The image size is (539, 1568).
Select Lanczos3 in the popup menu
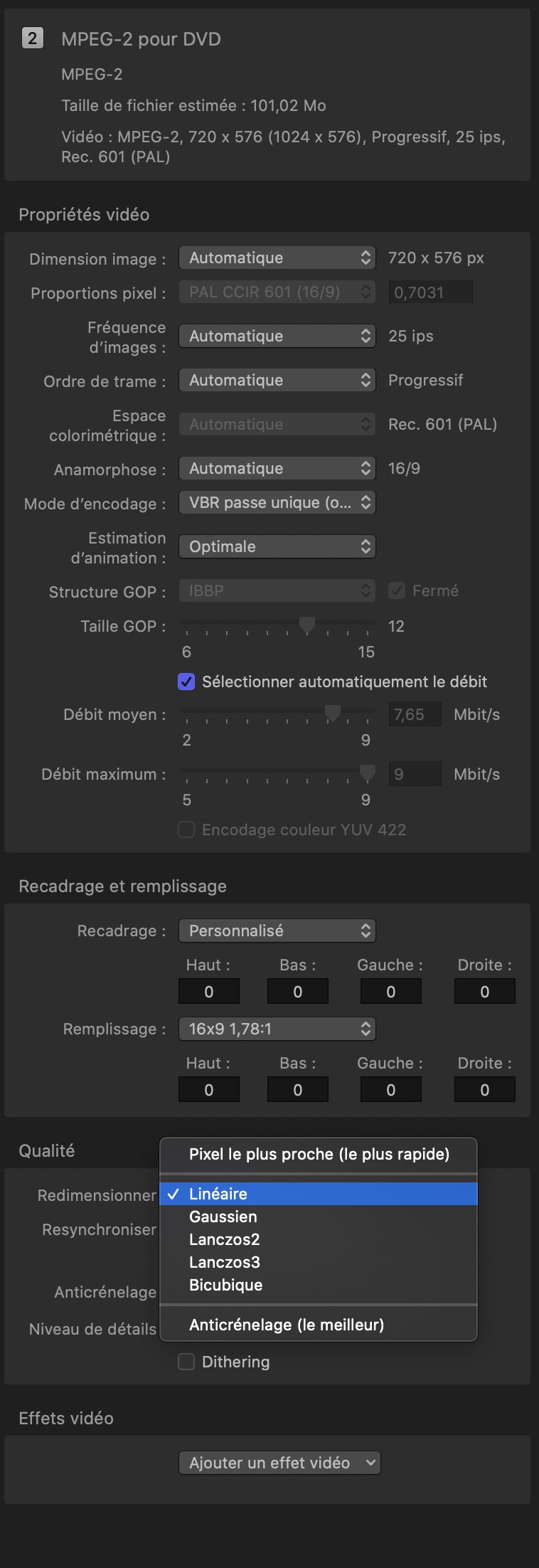tap(225, 1262)
